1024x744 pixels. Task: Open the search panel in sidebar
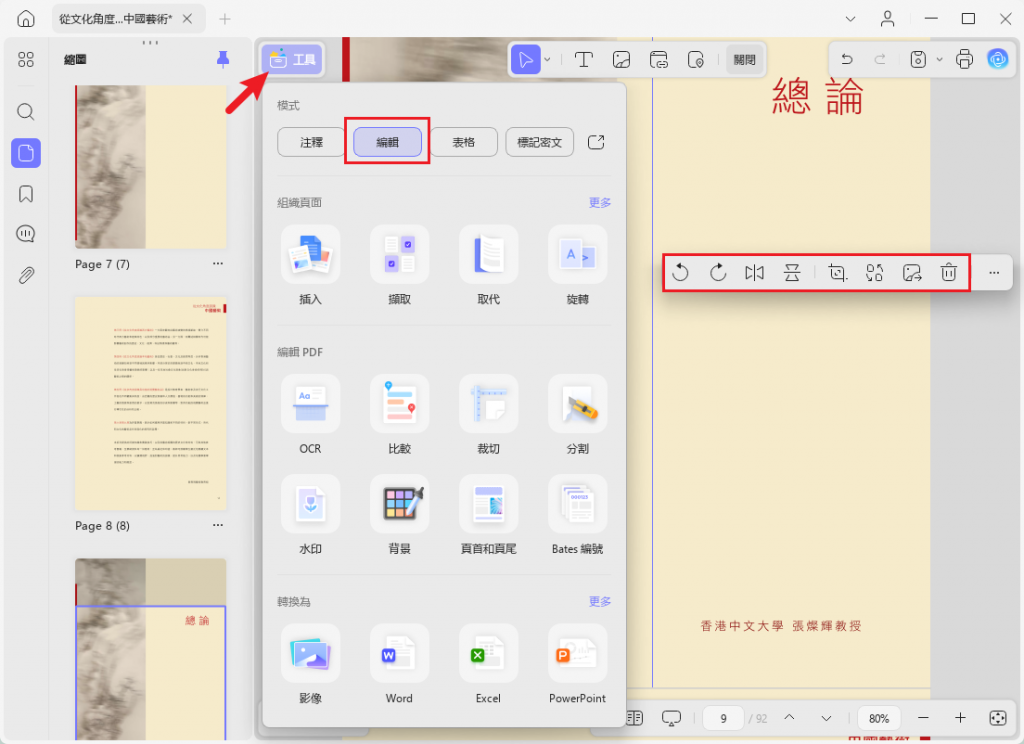coord(25,112)
